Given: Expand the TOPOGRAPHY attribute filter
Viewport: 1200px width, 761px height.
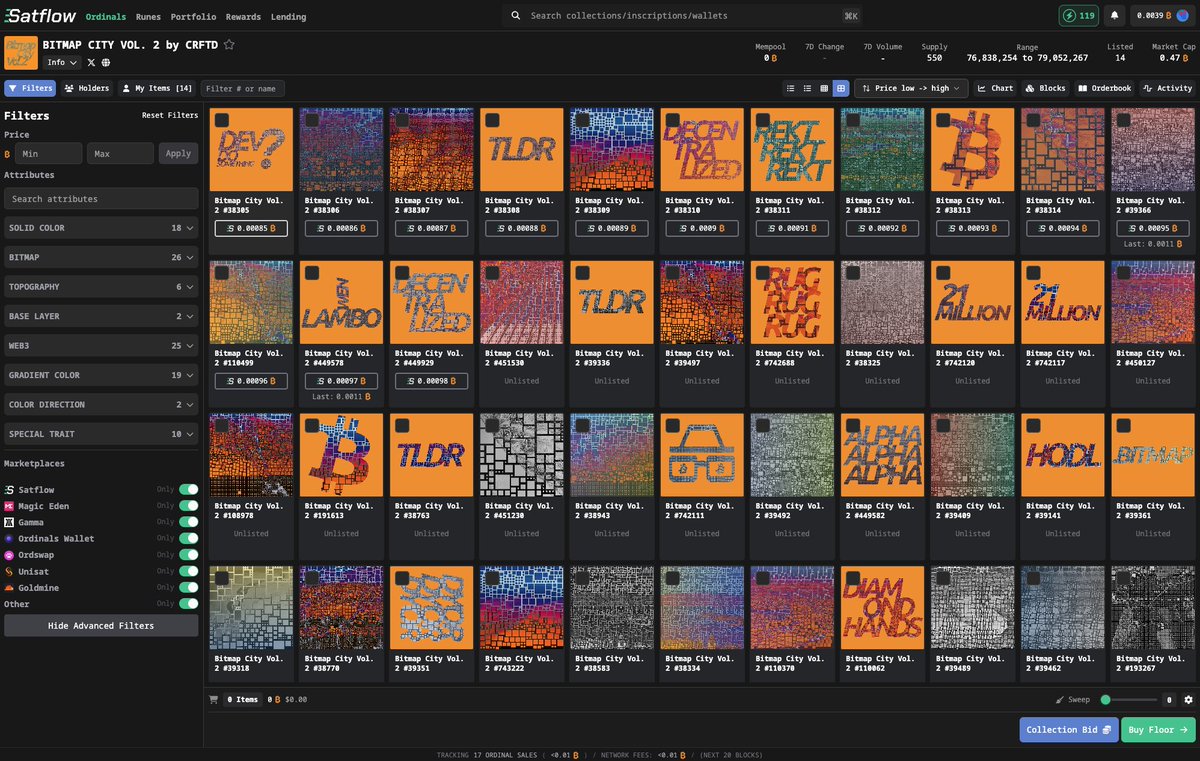Looking at the screenshot, I should 101,287.
